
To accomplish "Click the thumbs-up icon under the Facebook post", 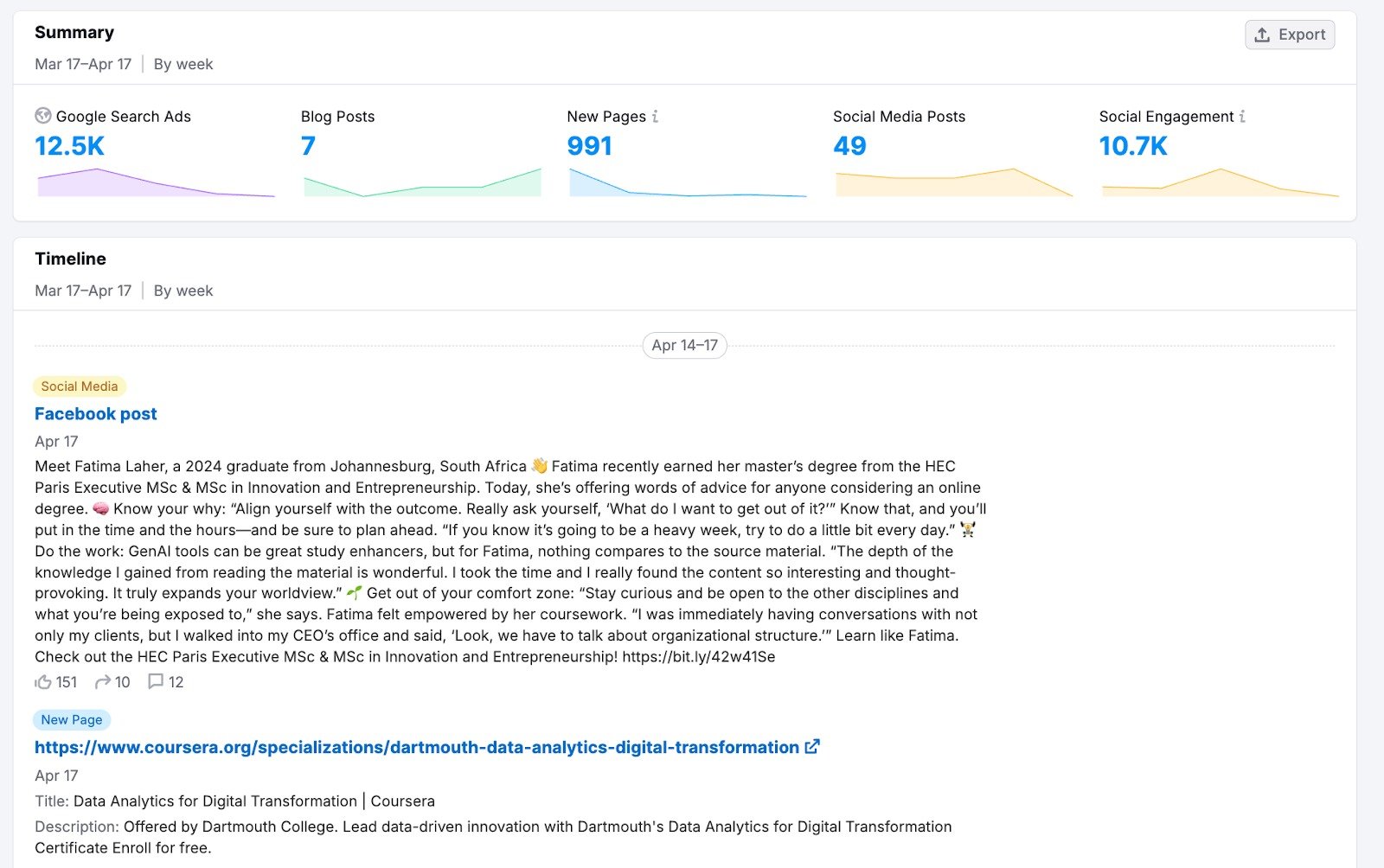I will pos(44,681).
